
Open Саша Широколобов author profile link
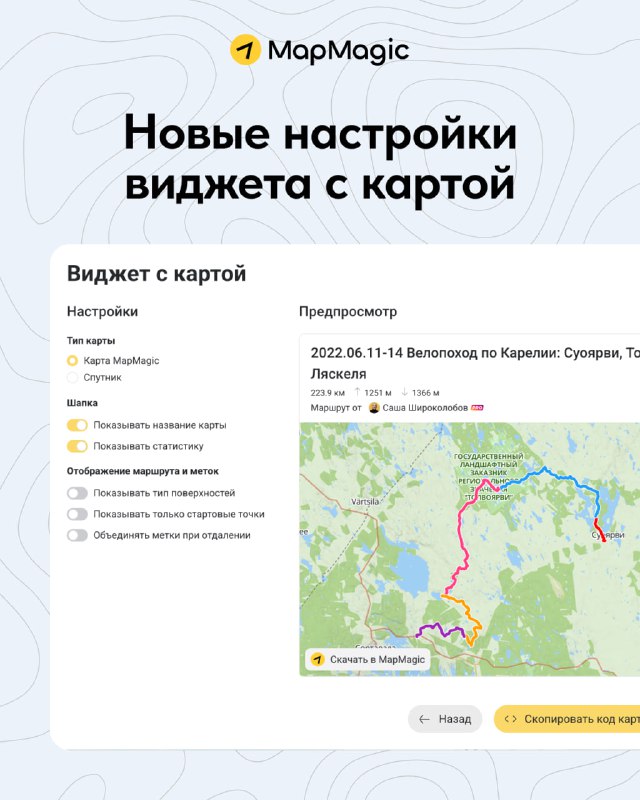(425, 408)
